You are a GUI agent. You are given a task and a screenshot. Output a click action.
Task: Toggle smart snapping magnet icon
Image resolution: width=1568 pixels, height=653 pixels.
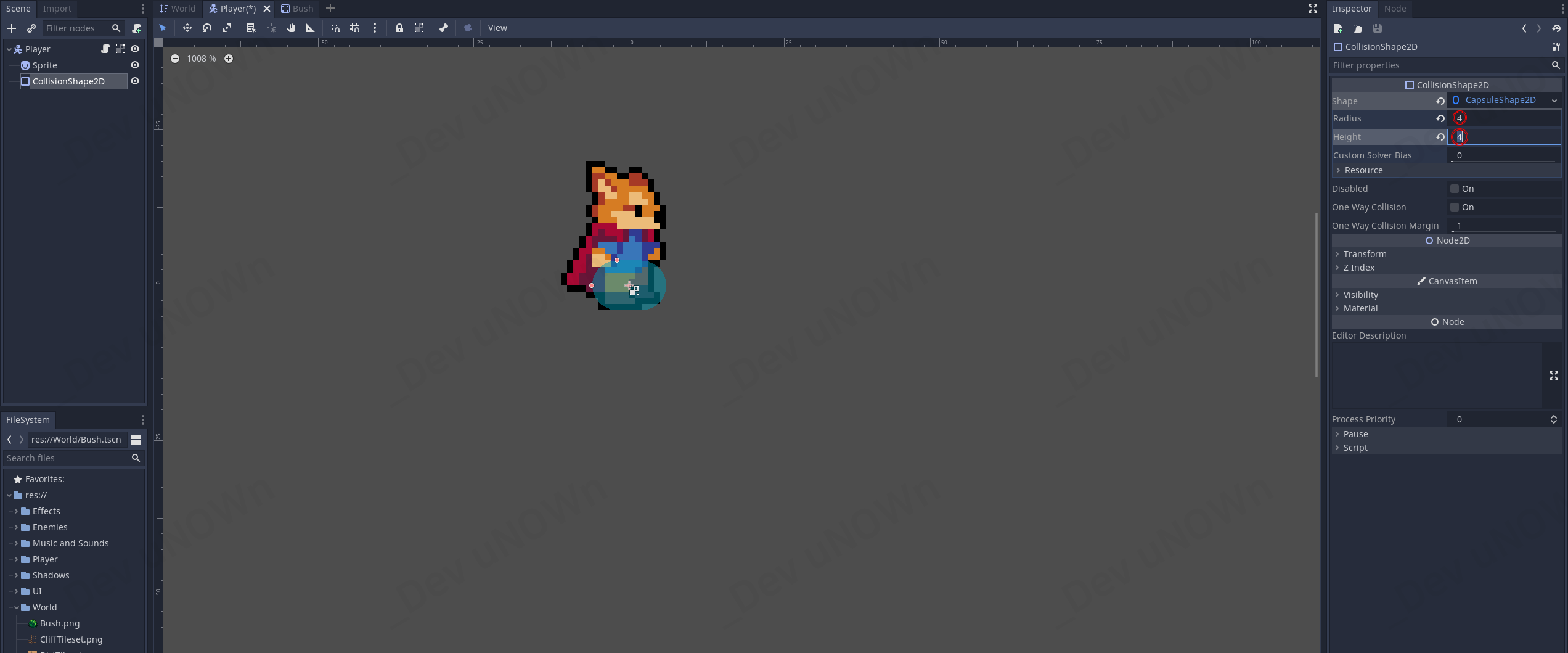pyautogui.click(x=335, y=28)
